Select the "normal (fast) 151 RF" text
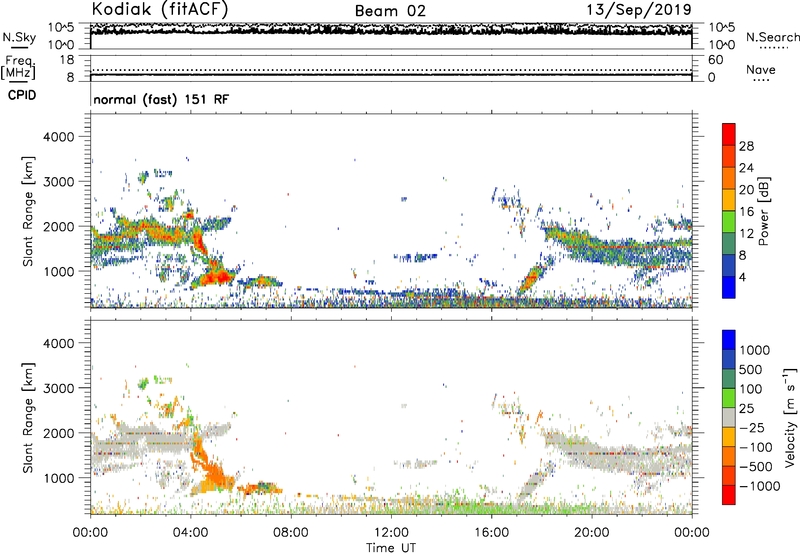The height and width of the screenshot is (554, 800). point(161,99)
